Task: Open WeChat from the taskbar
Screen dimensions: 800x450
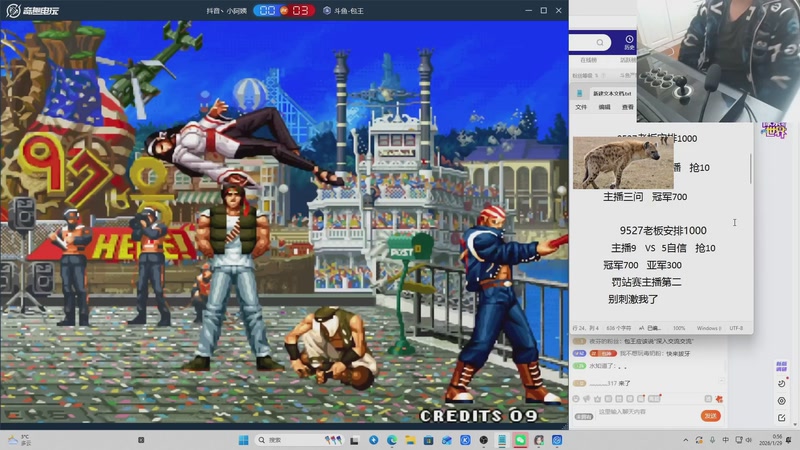Action: (x=520, y=440)
